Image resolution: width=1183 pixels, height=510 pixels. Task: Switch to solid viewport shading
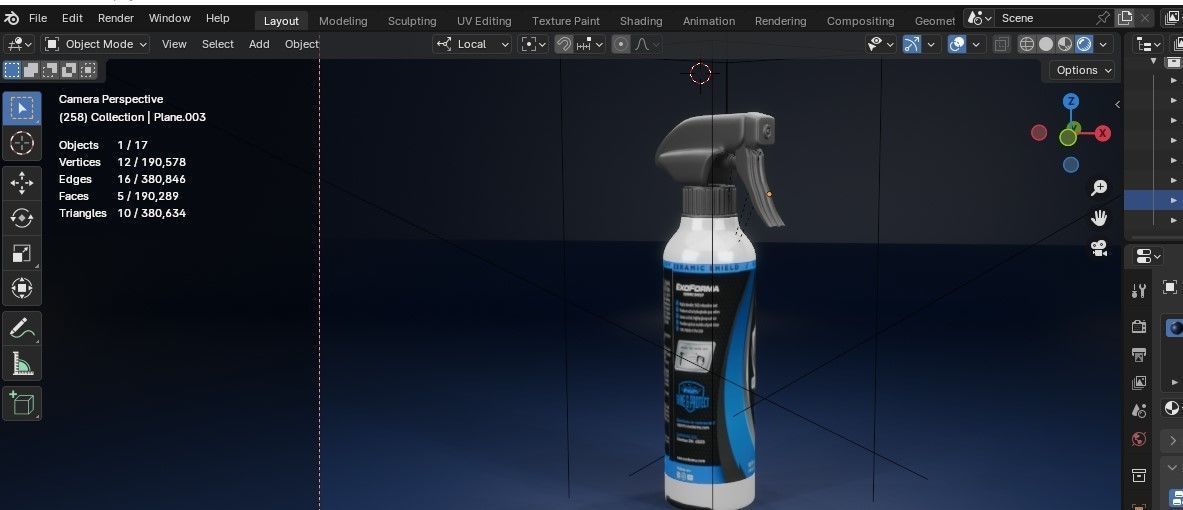(x=1046, y=45)
